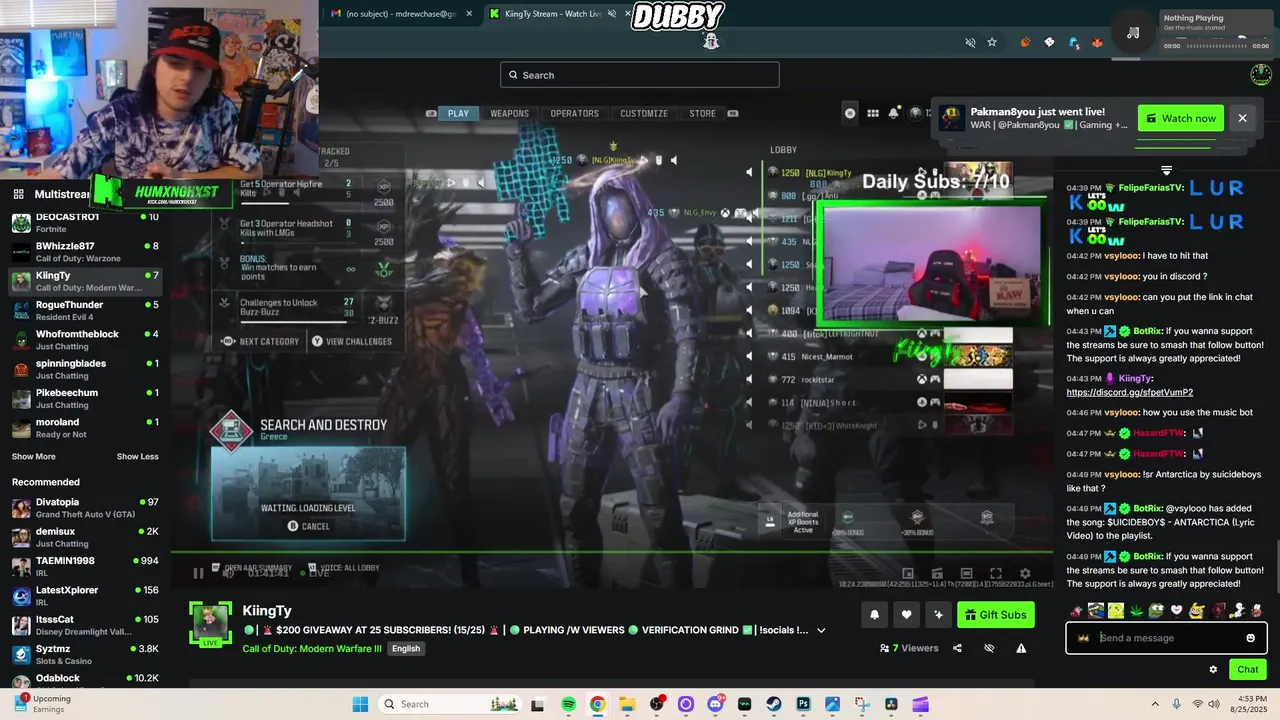This screenshot has height=720, width=1280.
Task: Click KiingTy's live avatar
Action: point(210,626)
